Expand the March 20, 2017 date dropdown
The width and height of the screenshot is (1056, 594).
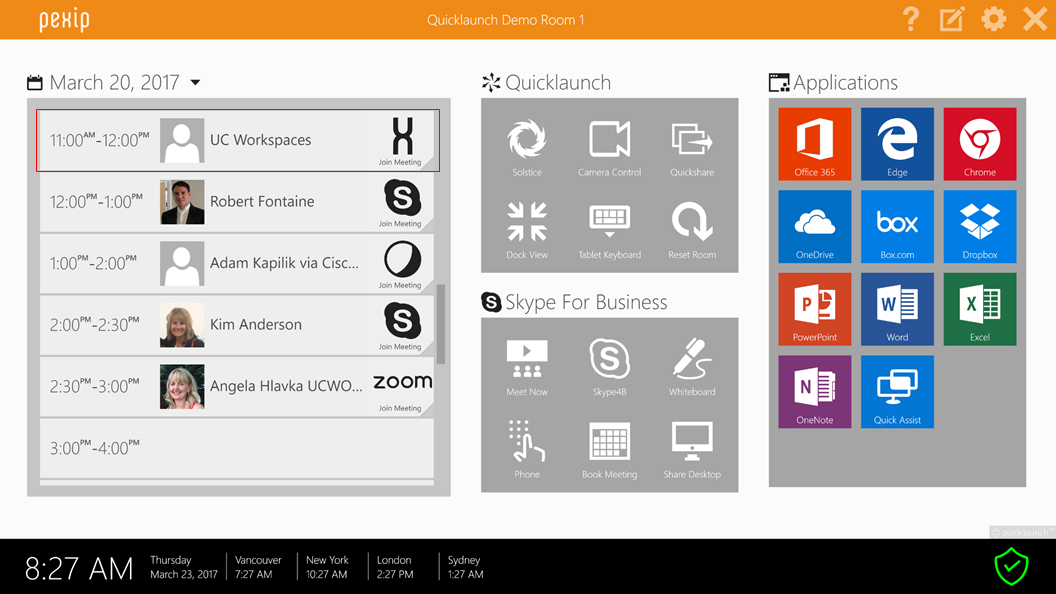point(195,82)
